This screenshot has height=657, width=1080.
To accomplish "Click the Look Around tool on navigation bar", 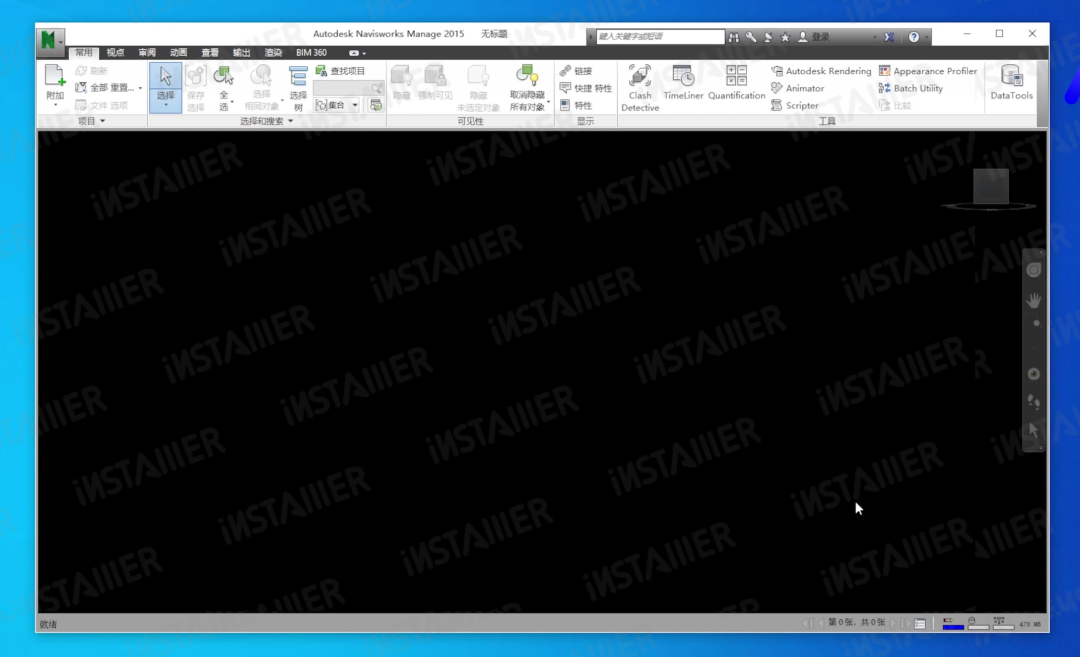I will 1034,374.
